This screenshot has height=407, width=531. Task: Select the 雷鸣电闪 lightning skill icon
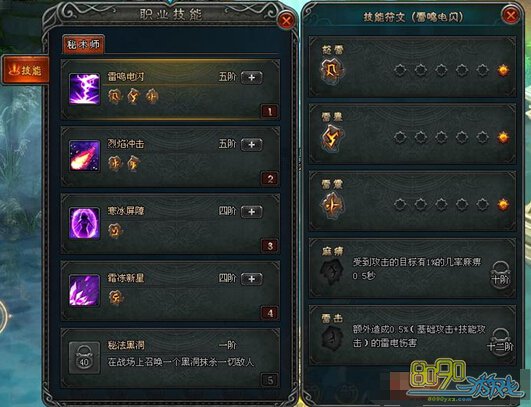(x=85, y=89)
